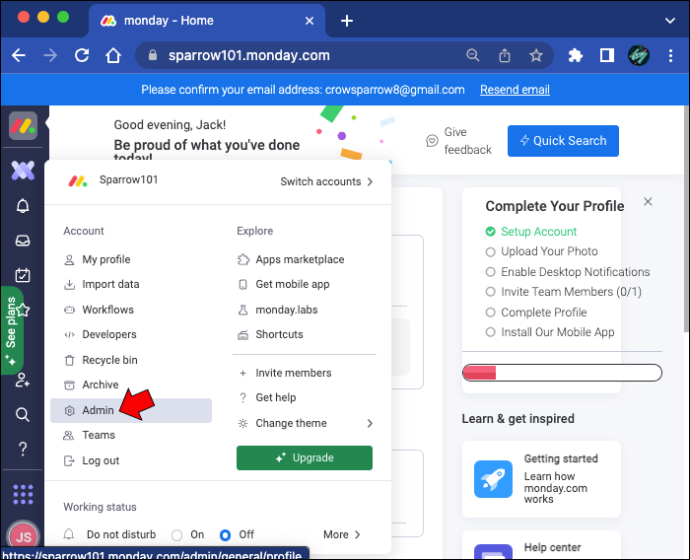Click the browser home icon
This screenshot has height=560, width=690.
(x=113, y=55)
